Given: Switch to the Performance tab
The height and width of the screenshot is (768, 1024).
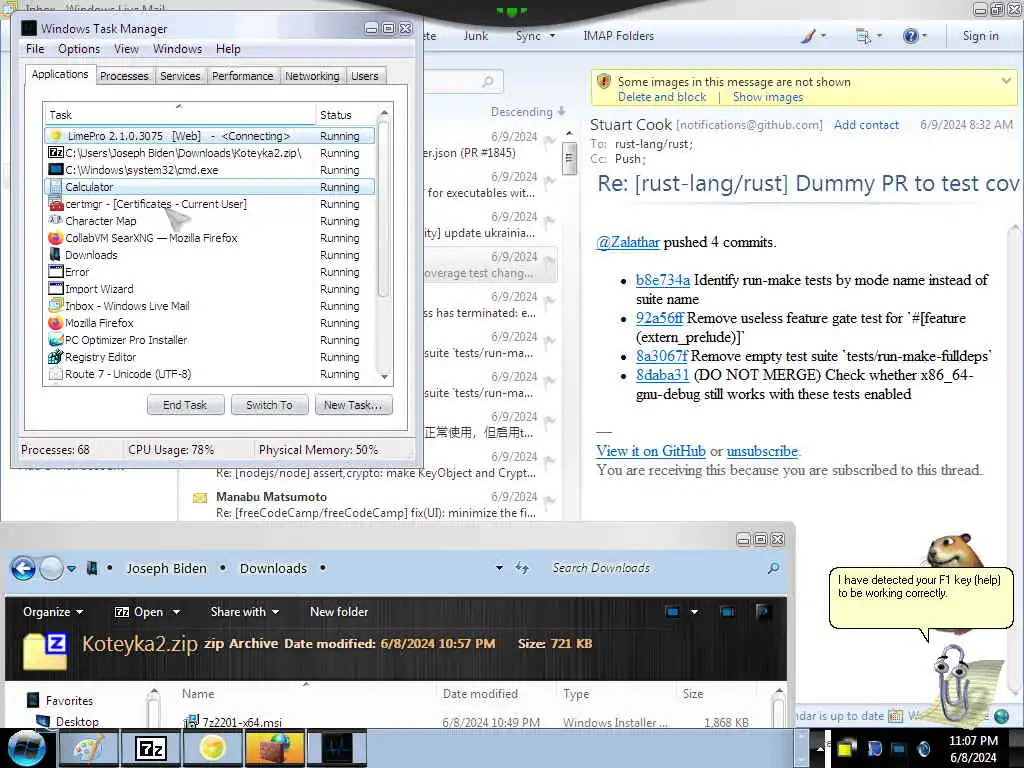Looking at the screenshot, I should click(242, 76).
